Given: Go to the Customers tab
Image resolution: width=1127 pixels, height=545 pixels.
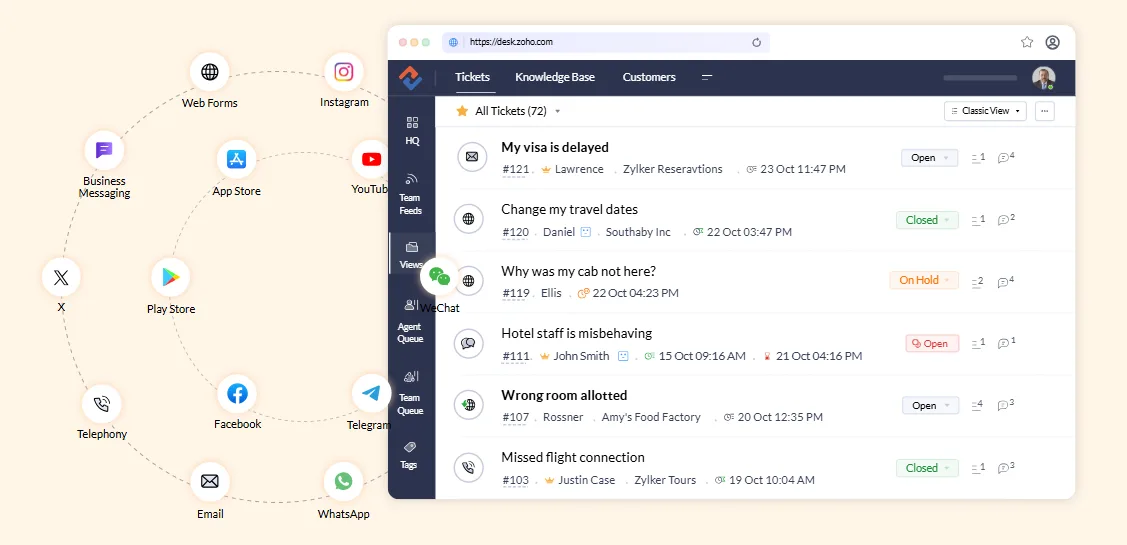Looking at the screenshot, I should pos(649,77).
